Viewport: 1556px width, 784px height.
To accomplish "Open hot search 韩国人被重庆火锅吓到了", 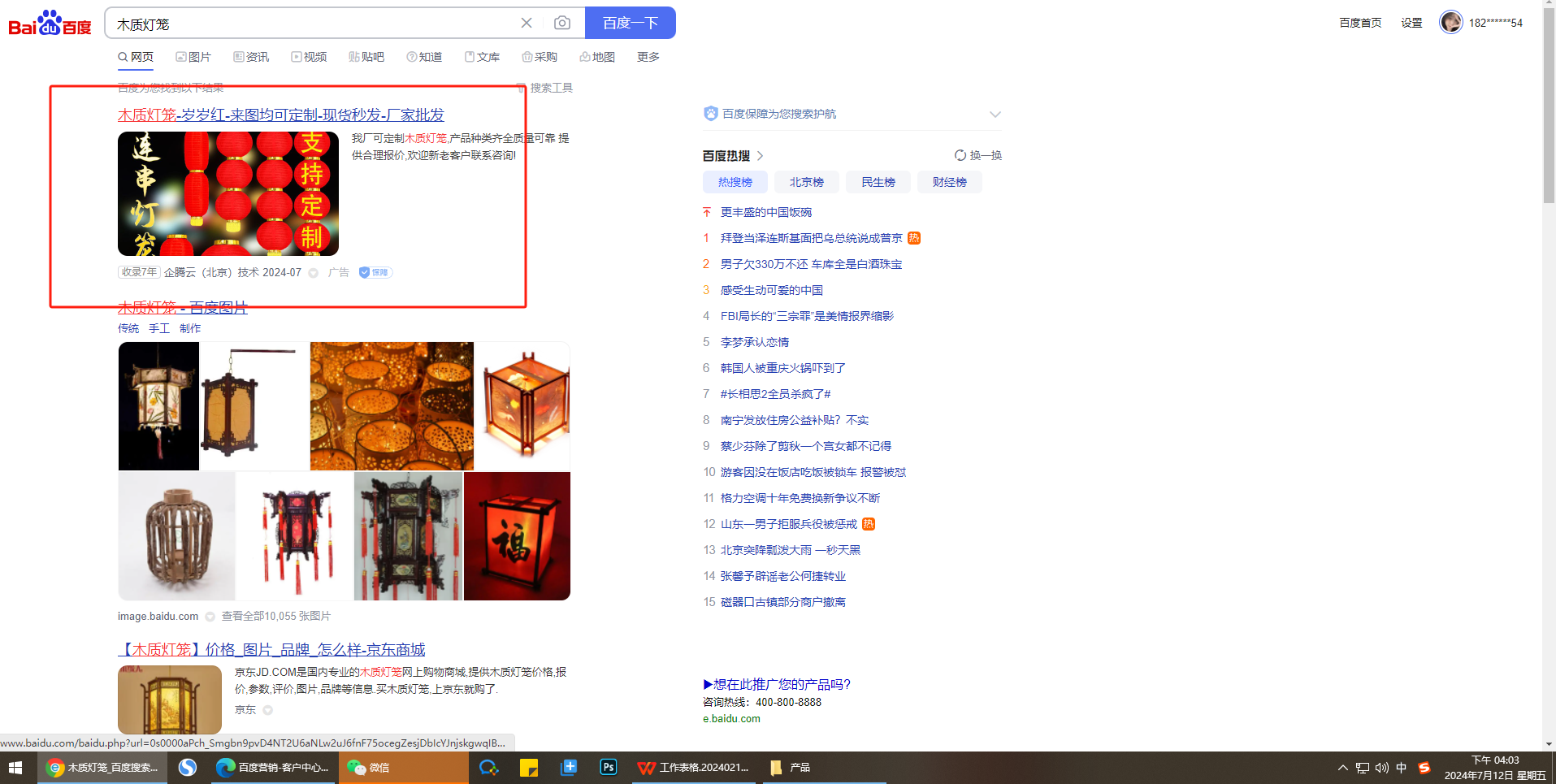I will pyautogui.click(x=783, y=368).
